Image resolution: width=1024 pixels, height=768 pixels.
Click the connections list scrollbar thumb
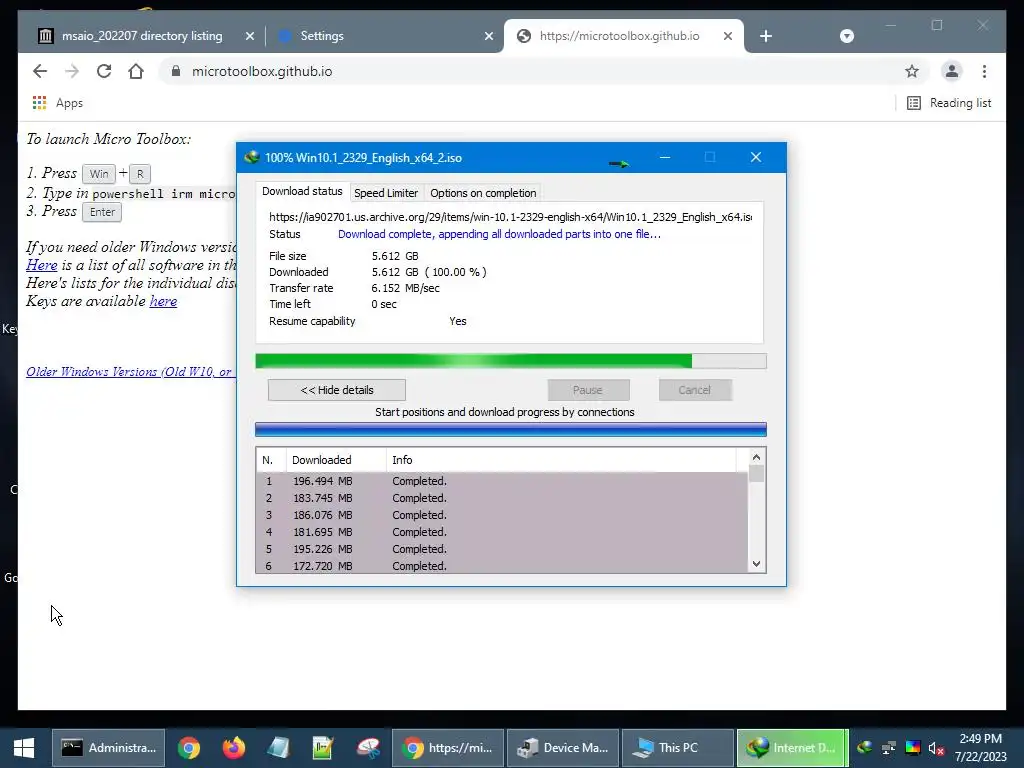pyautogui.click(x=756, y=473)
